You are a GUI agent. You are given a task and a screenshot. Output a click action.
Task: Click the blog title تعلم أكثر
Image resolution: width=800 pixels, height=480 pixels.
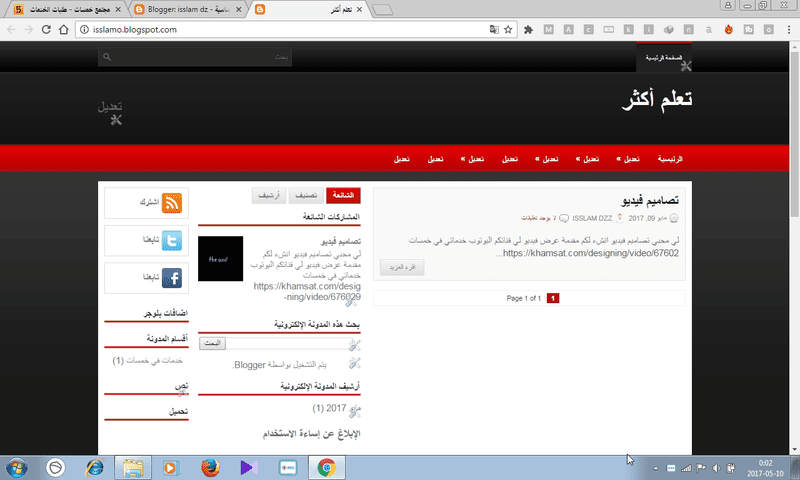pos(657,99)
